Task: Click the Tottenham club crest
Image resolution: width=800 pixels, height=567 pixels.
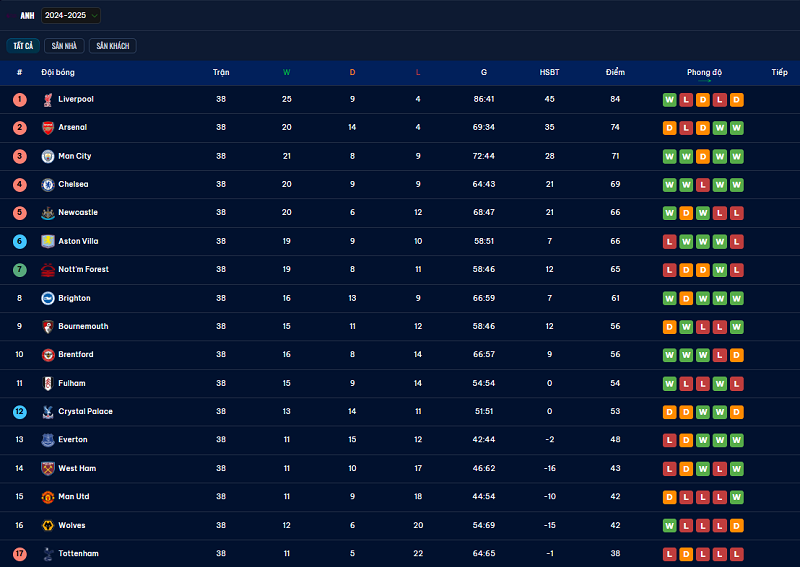Action: 48,554
